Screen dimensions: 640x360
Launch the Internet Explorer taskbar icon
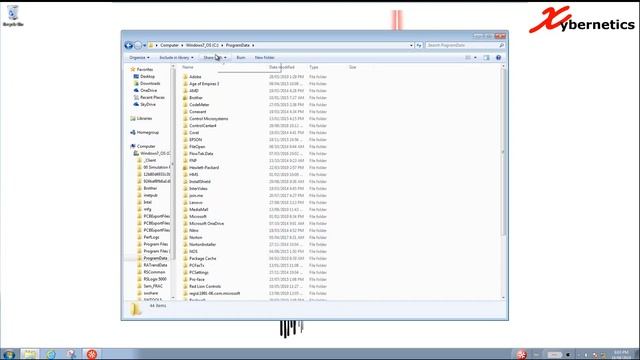pos(51,354)
